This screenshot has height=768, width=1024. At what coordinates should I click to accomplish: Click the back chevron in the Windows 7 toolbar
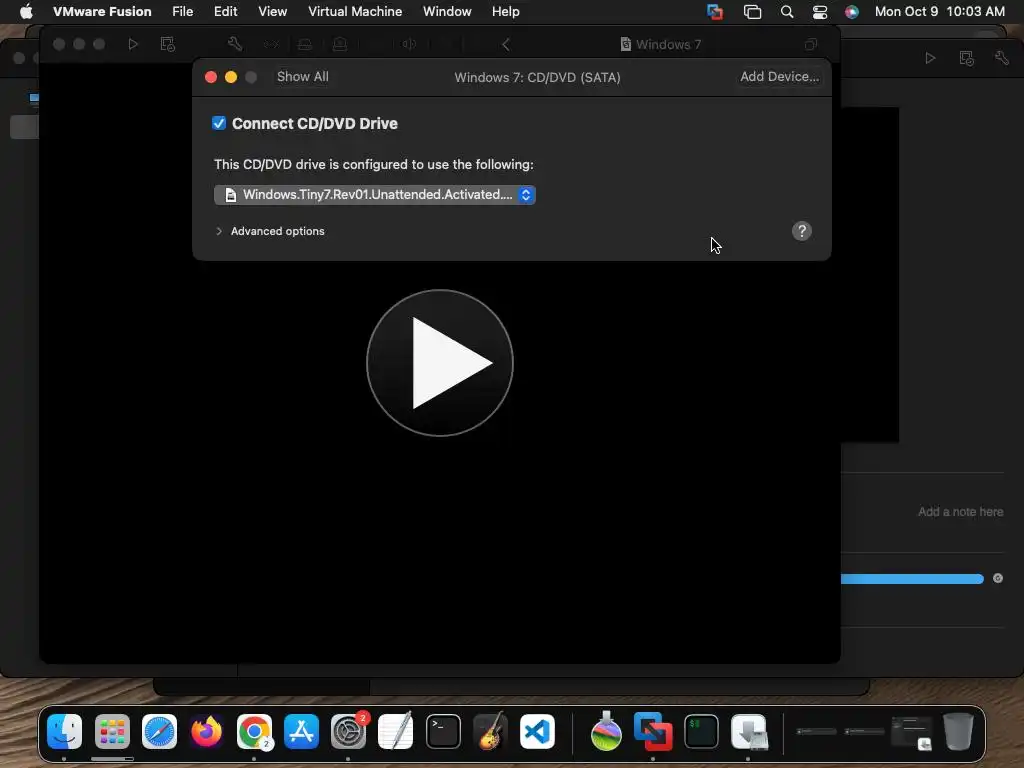505,44
